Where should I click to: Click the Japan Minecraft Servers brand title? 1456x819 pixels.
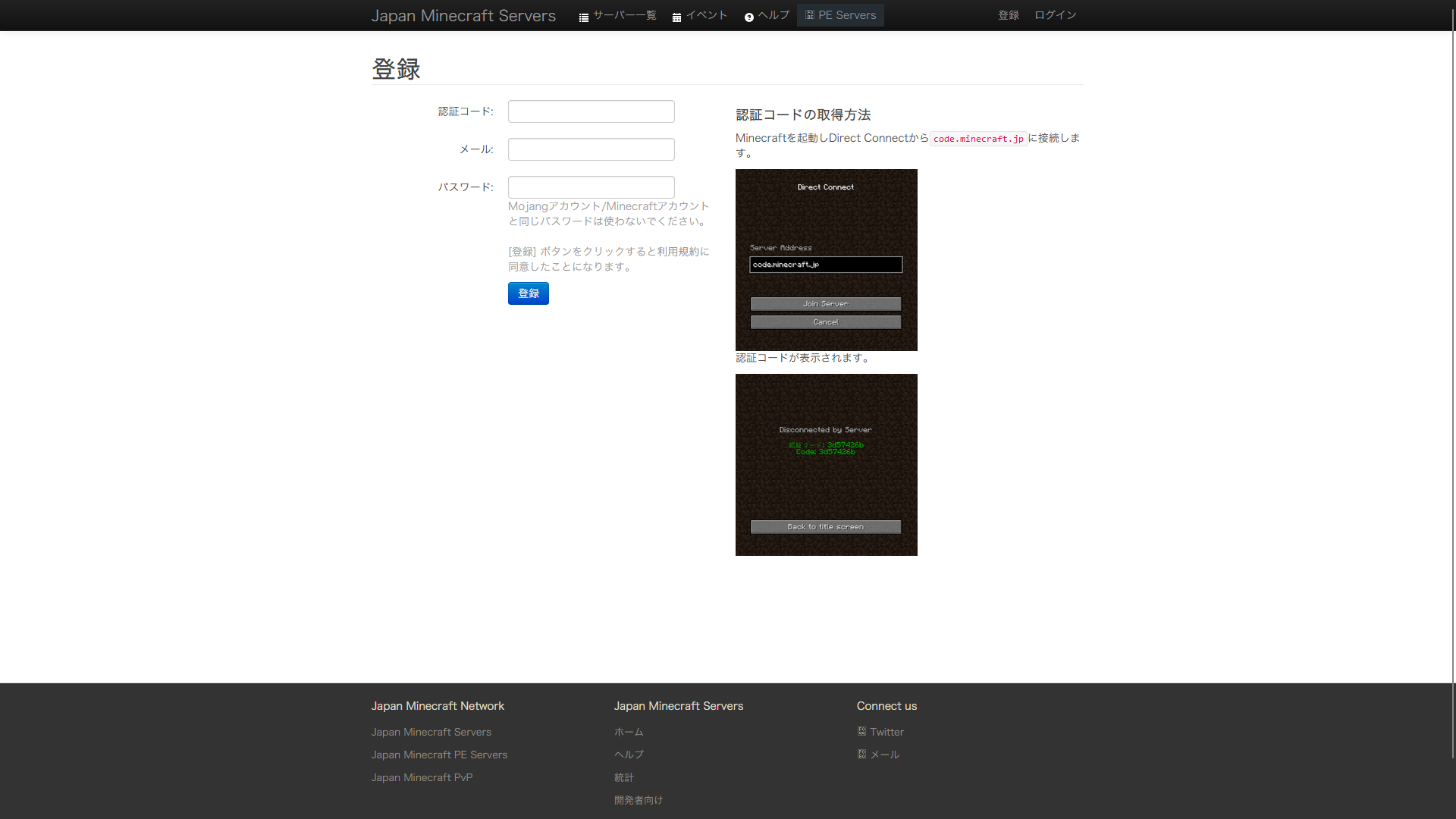463,16
